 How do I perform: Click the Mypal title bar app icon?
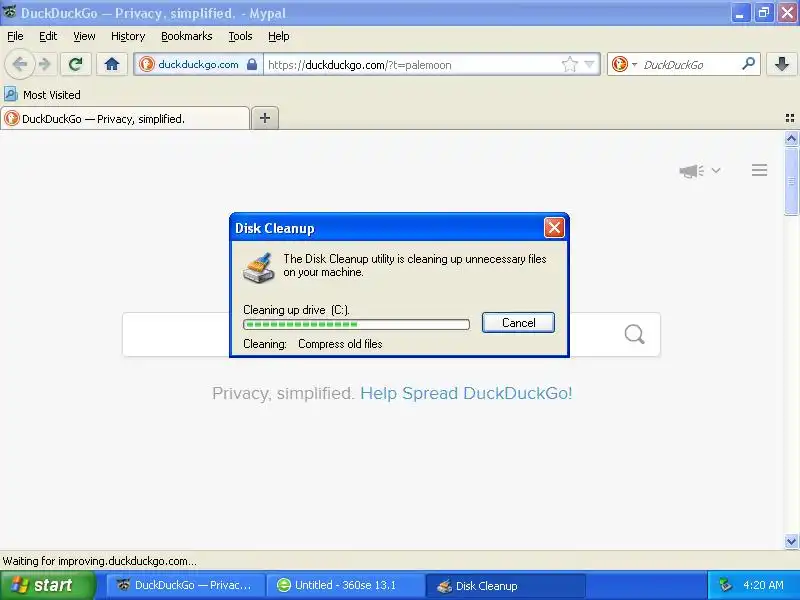[9, 12]
